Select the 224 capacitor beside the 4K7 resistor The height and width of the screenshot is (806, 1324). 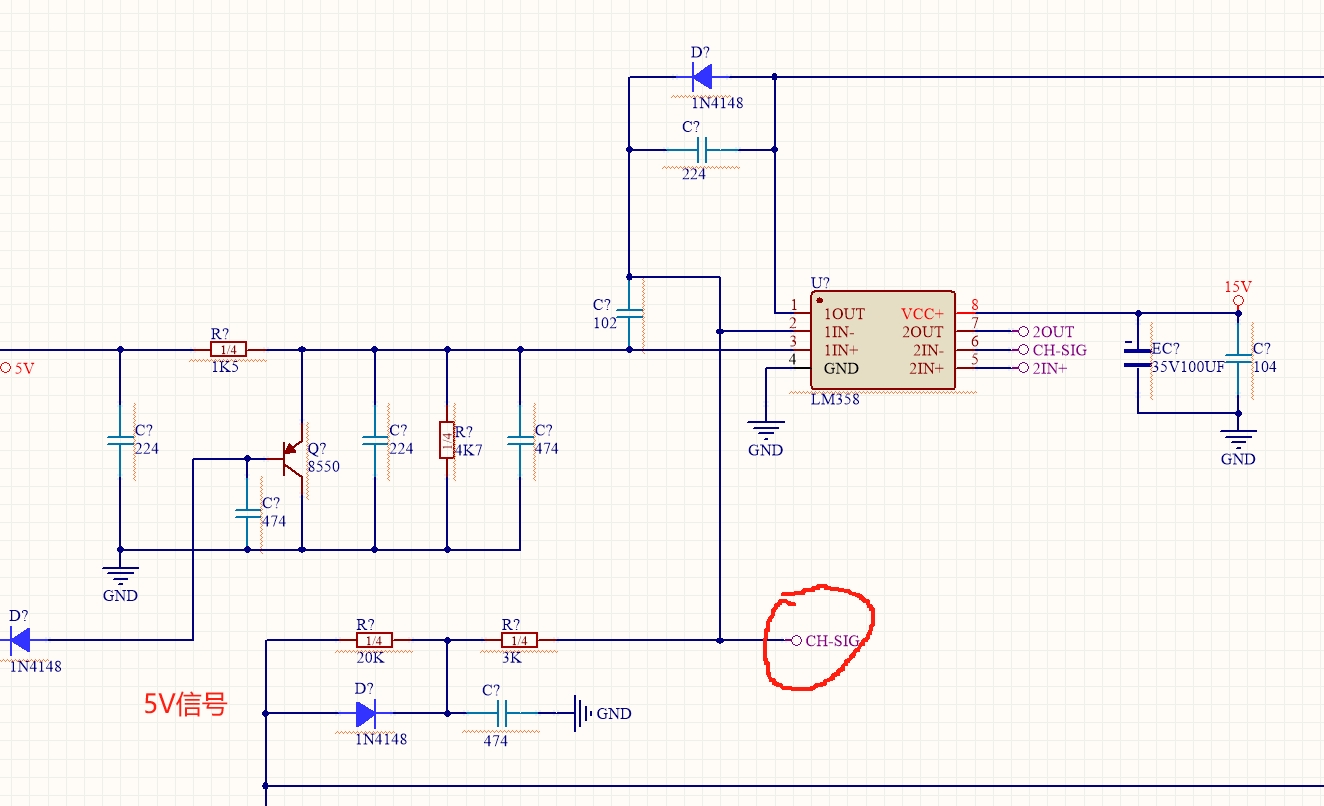(375, 440)
